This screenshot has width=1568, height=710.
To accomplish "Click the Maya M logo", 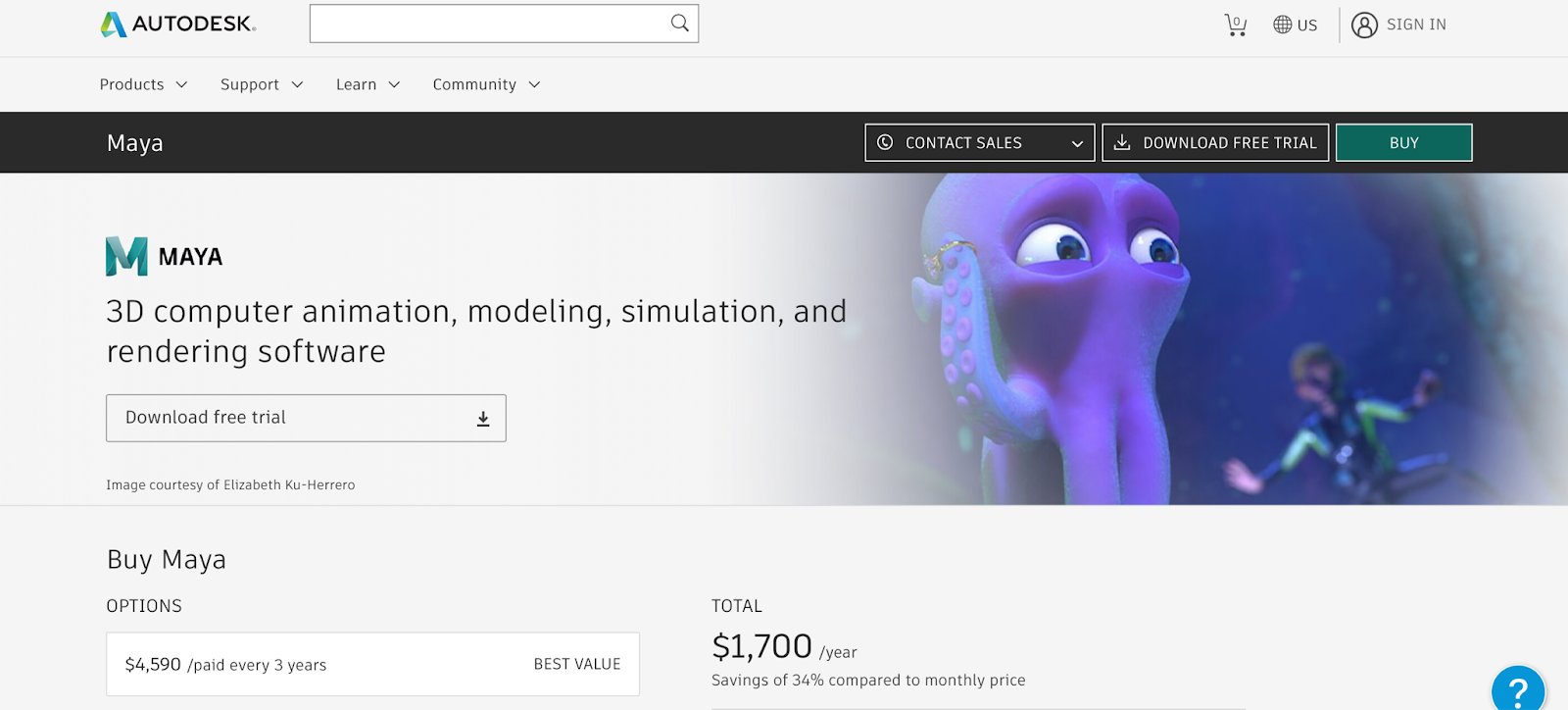I will 126,256.
